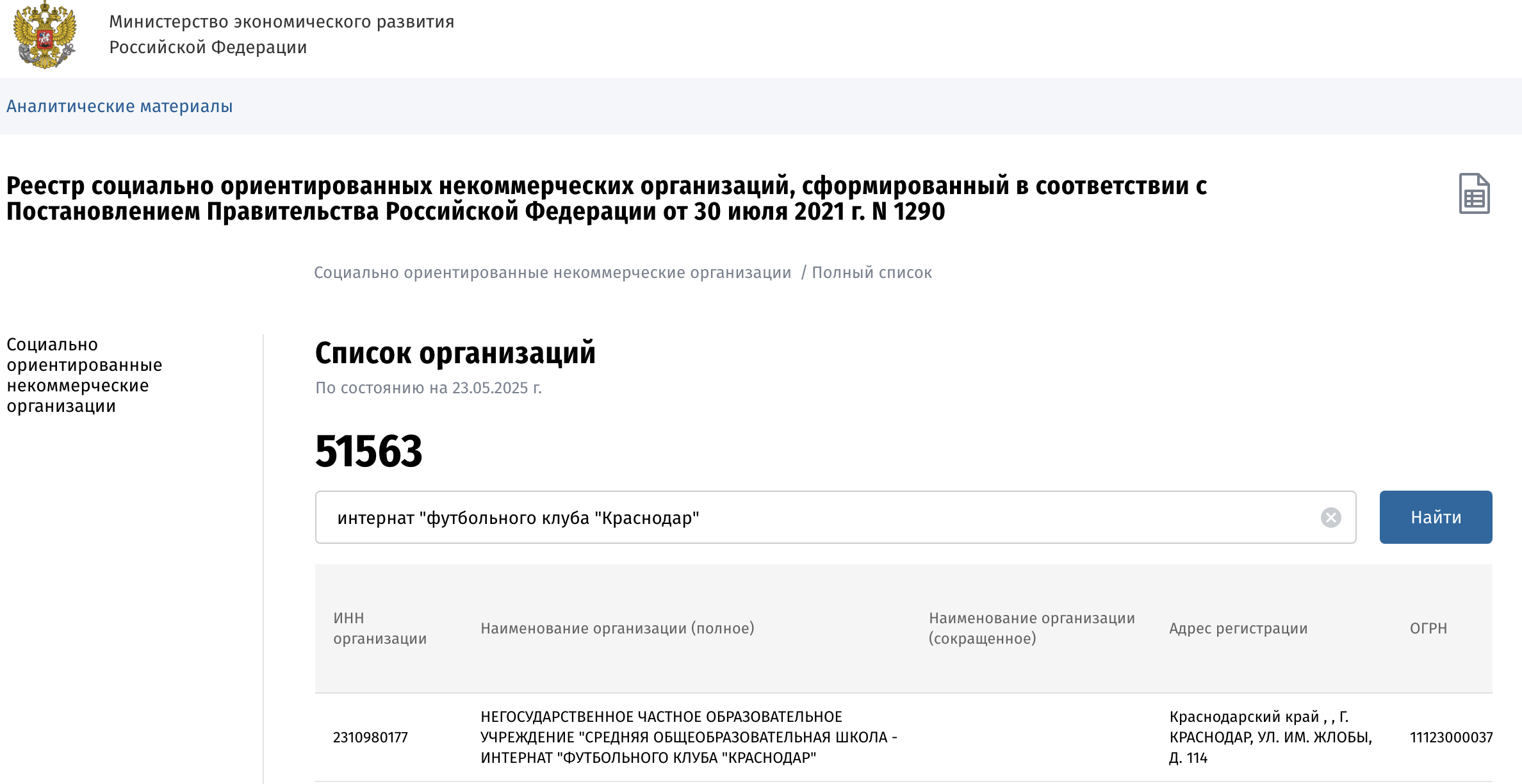
Task: Focus the organization search input field
Action: pos(835,518)
